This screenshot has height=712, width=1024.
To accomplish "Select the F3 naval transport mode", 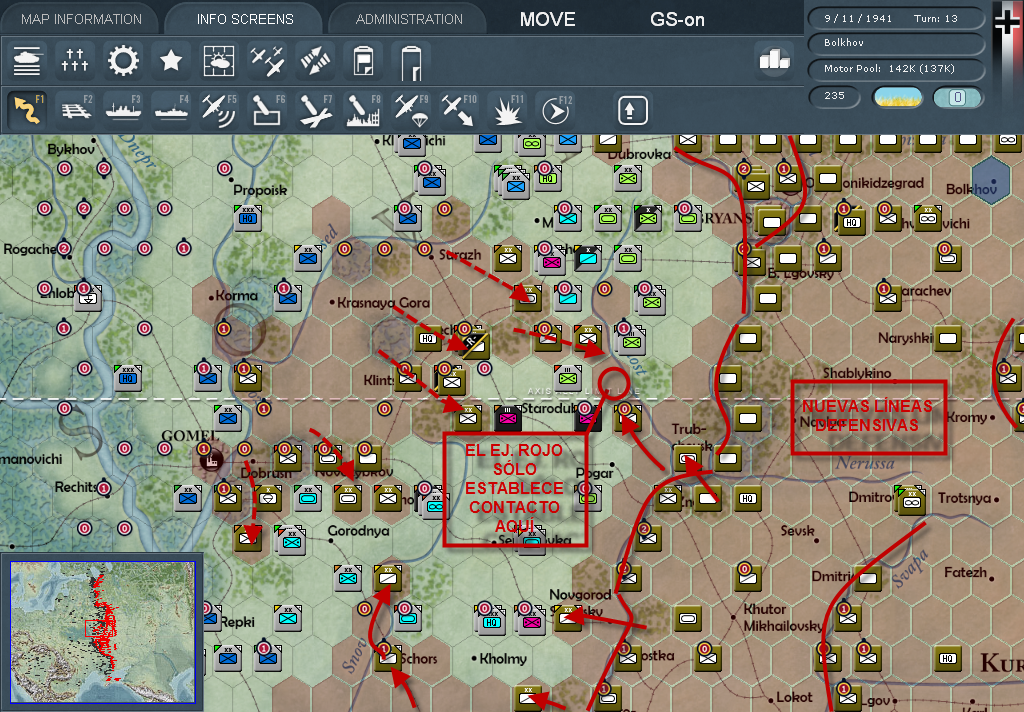I will pyautogui.click(x=123, y=109).
